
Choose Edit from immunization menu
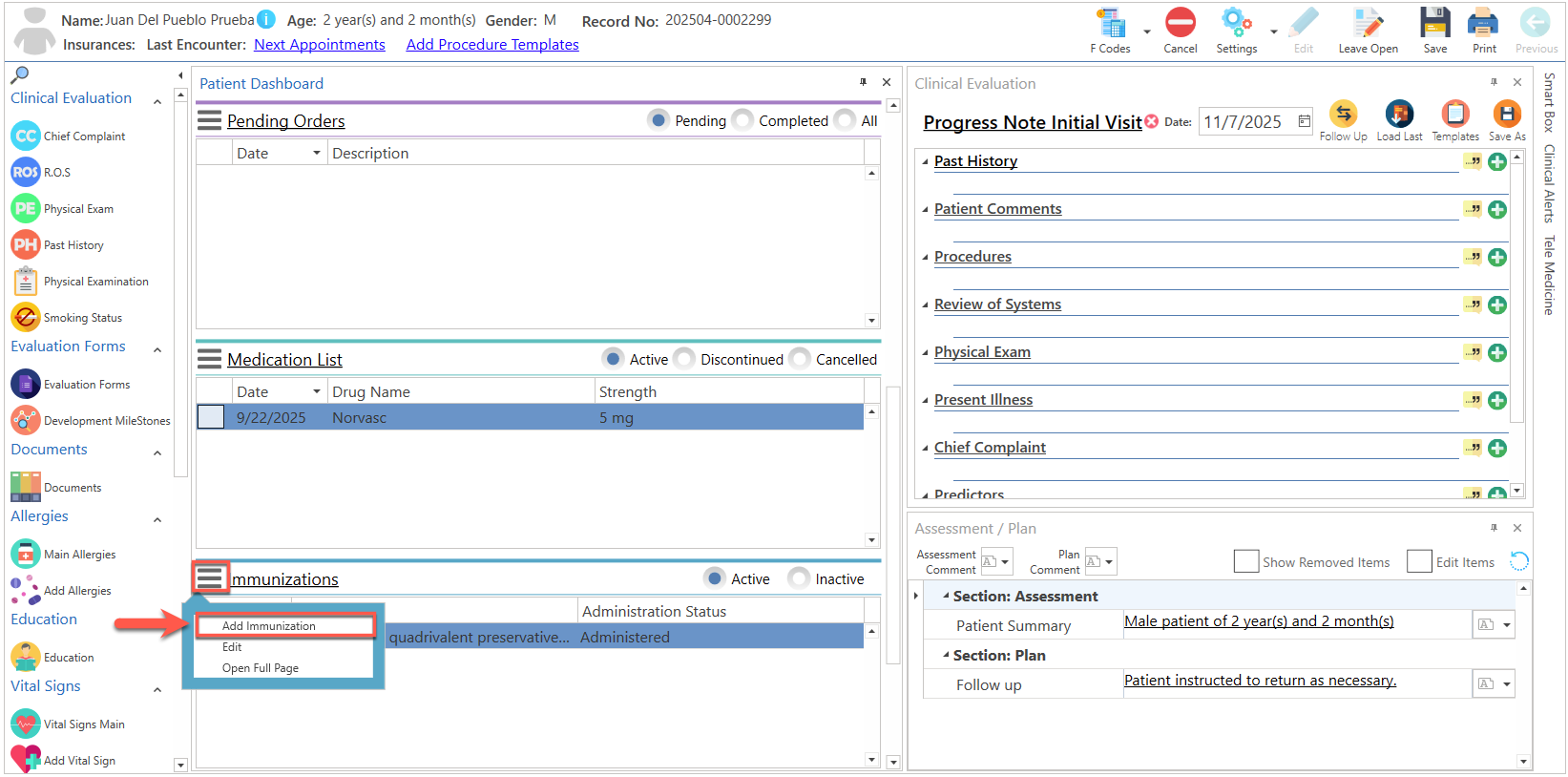click(232, 647)
